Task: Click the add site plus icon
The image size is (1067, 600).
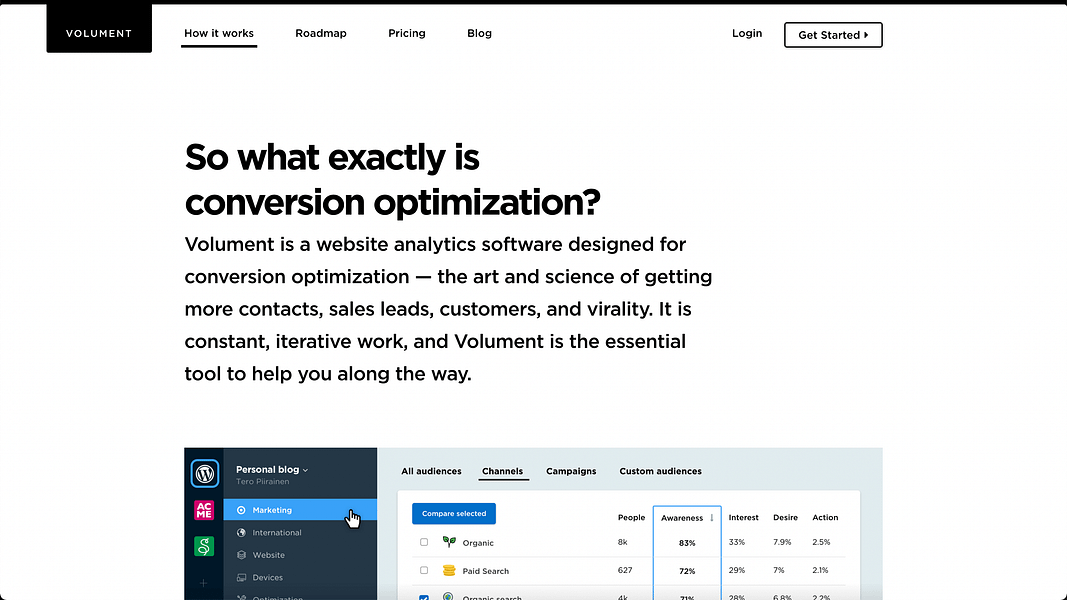Action: click(203, 583)
